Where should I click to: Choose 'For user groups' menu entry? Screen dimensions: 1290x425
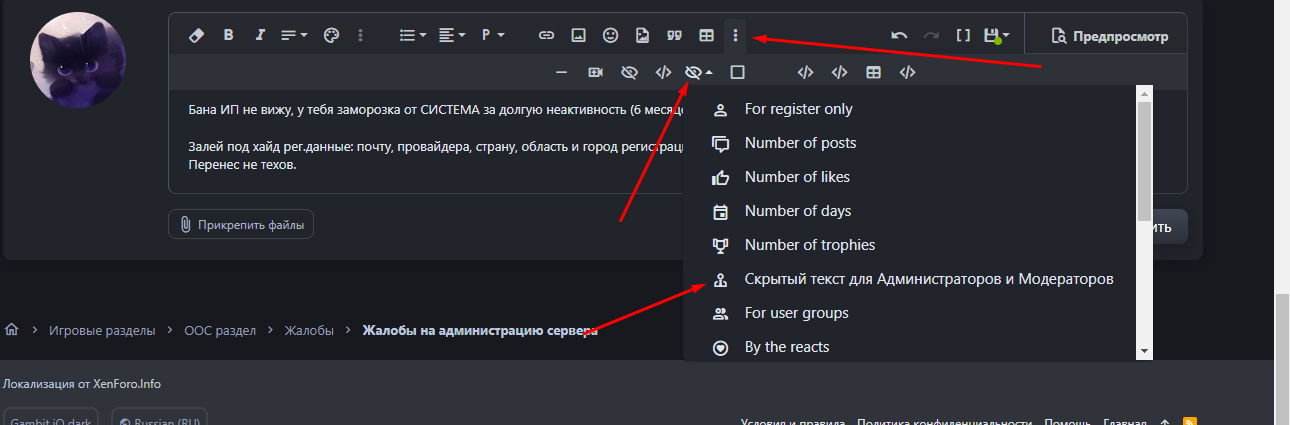tap(796, 313)
